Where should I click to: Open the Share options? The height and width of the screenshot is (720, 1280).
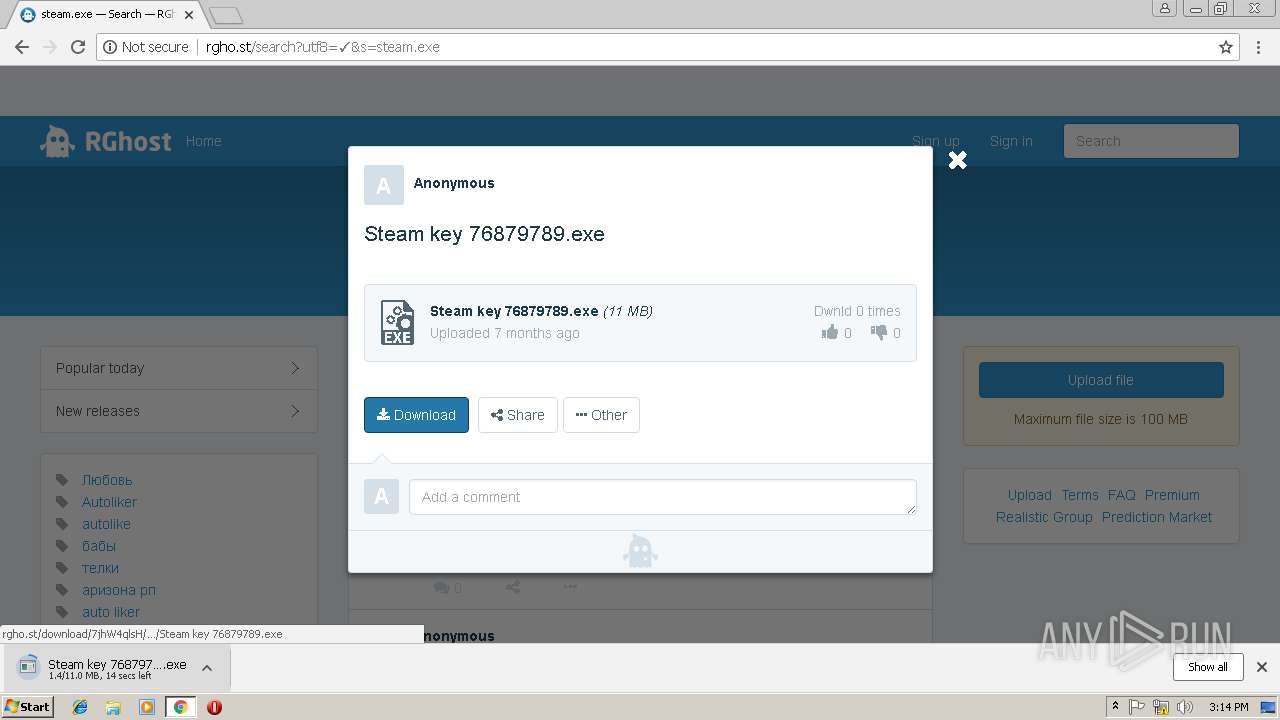point(517,415)
